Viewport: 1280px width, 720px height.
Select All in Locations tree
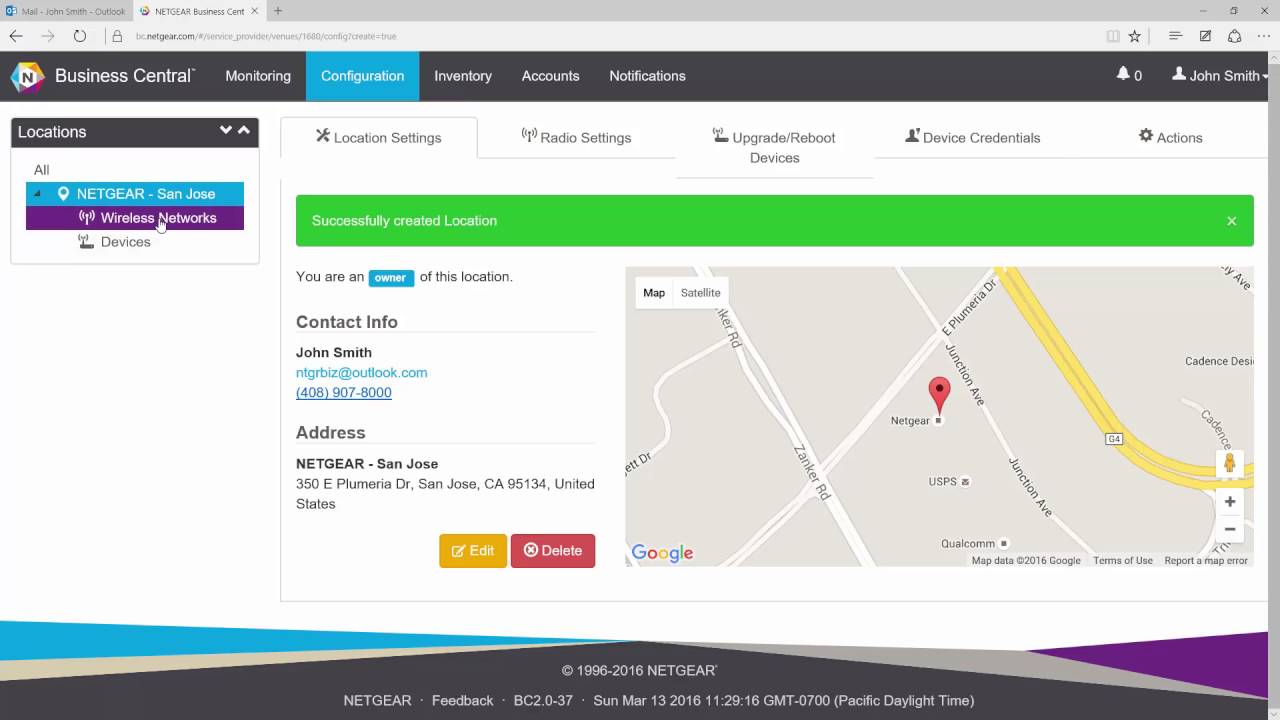point(41,170)
